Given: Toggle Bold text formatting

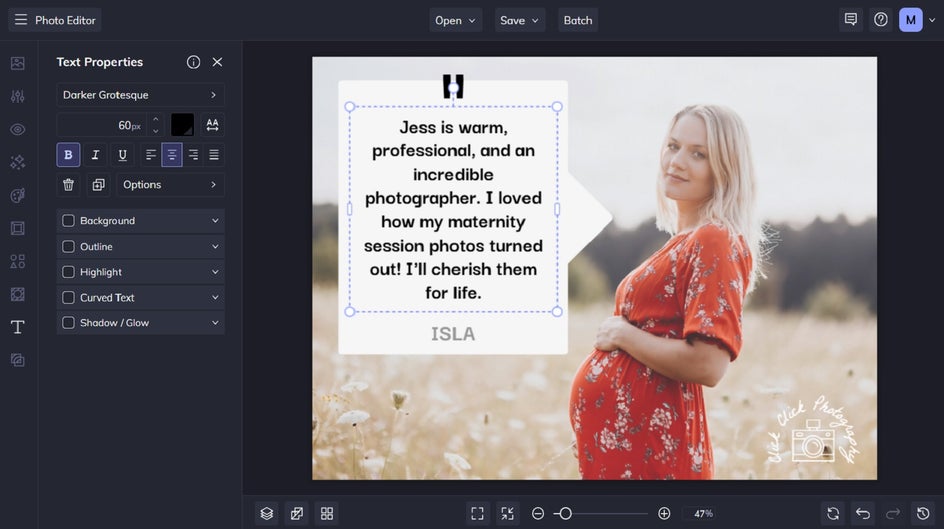Looking at the screenshot, I should (68, 155).
